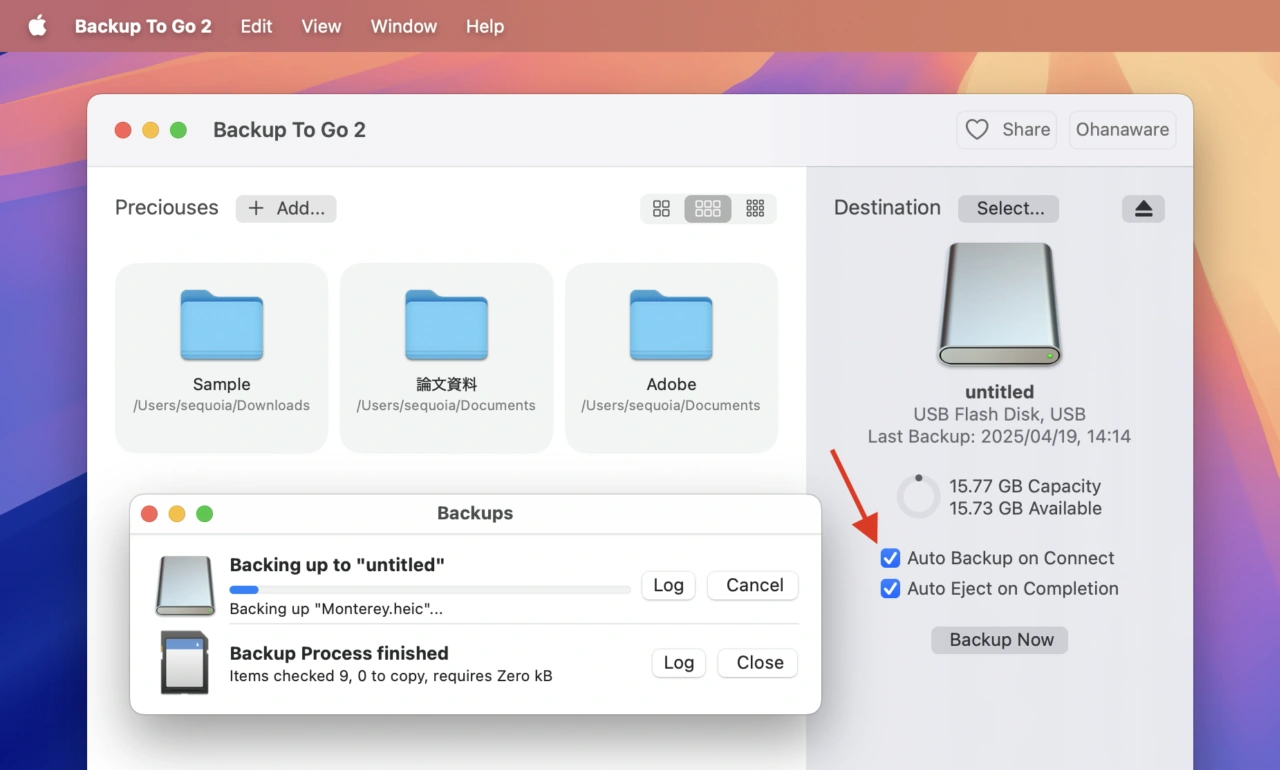Cancel the backup to untitled
The height and width of the screenshot is (770, 1280).
pos(753,585)
